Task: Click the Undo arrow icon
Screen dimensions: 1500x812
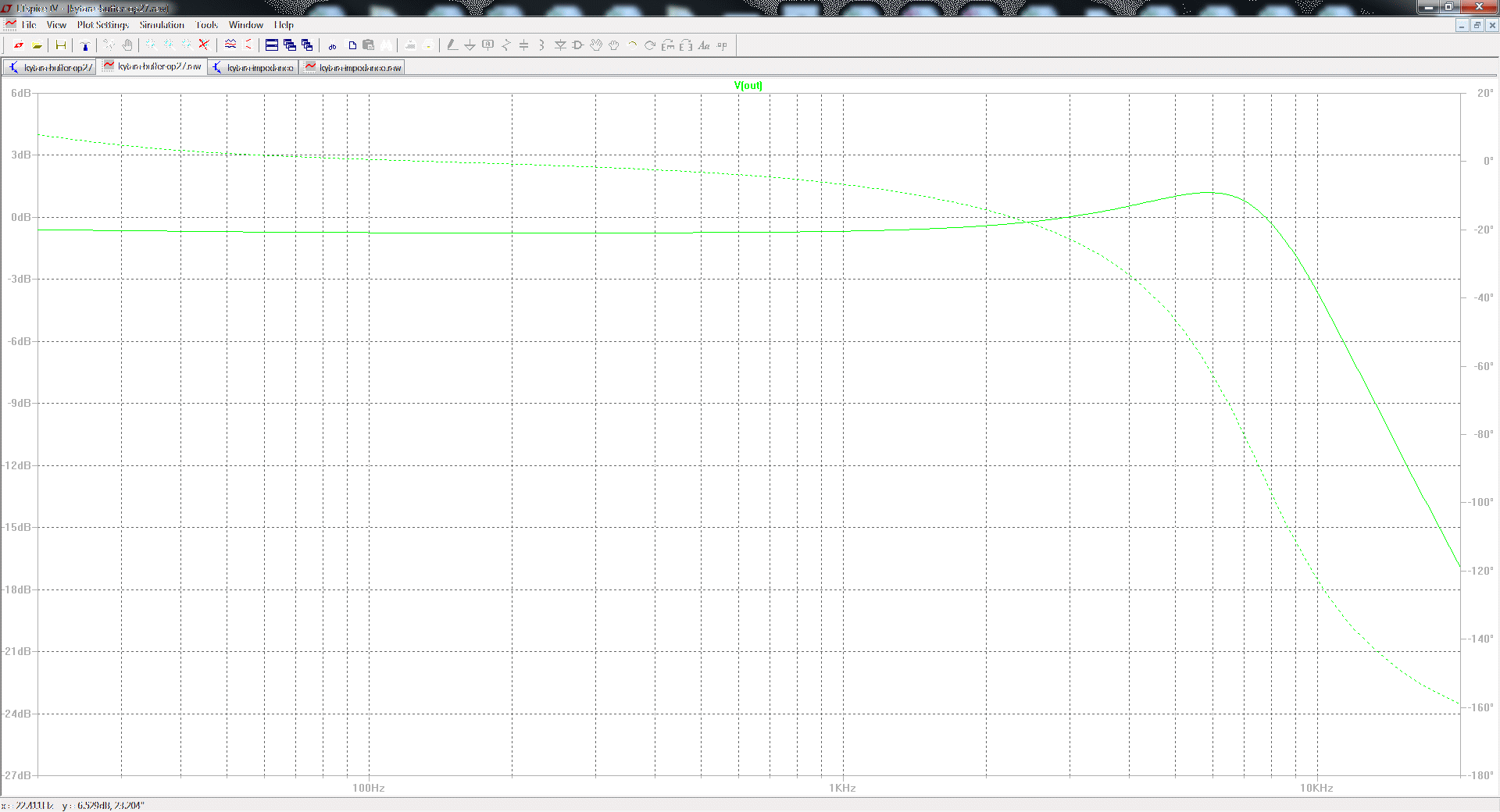Action: pos(632,45)
